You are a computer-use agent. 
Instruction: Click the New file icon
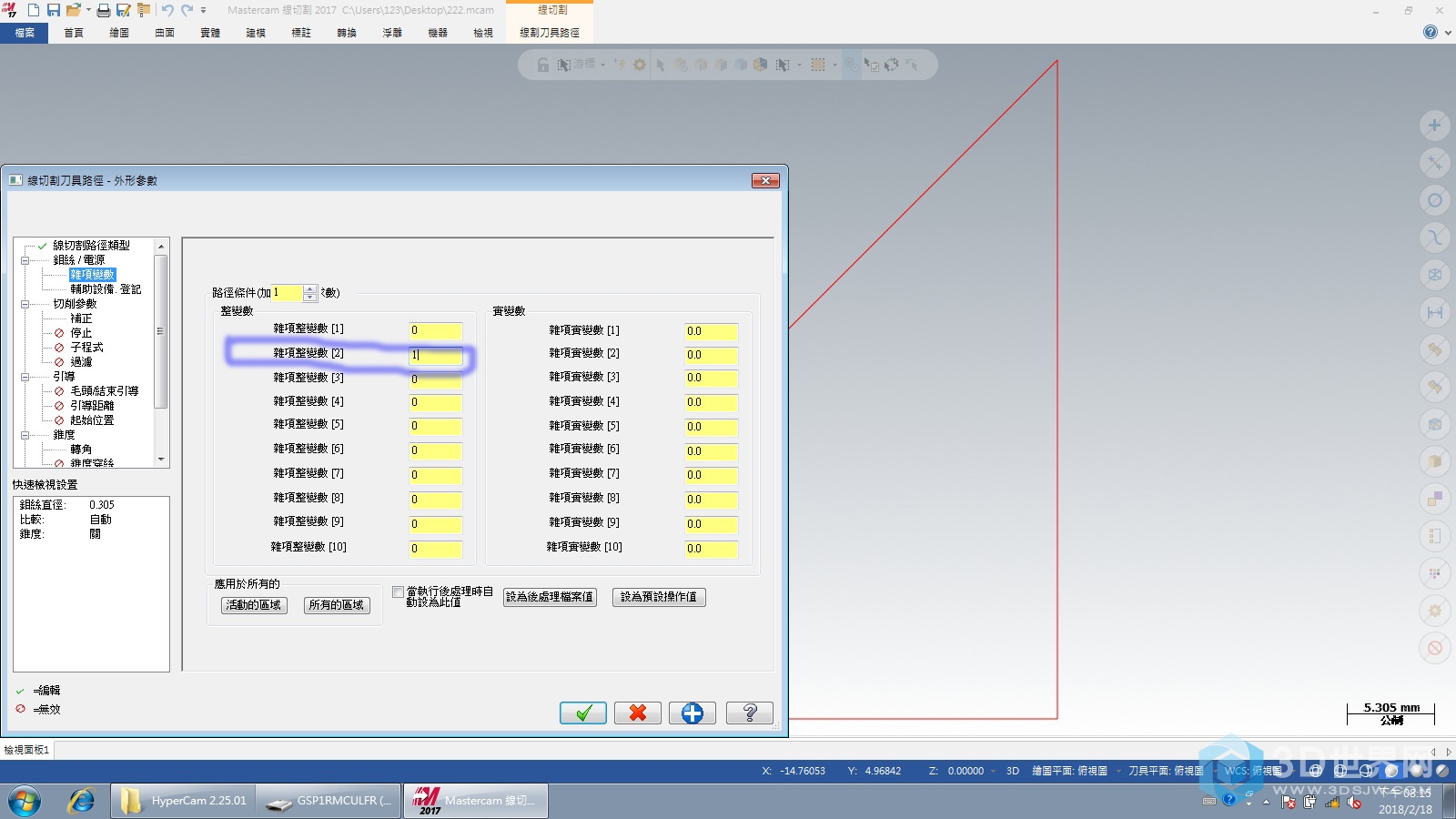pyautogui.click(x=34, y=10)
